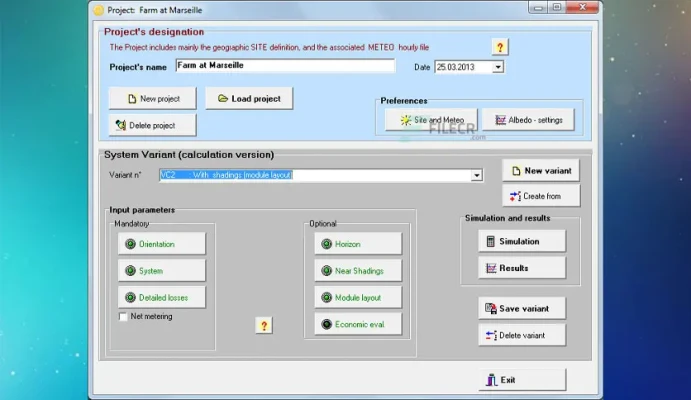Click the Create from variant button
The height and width of the screenshot is (400, 691).
coord(541,196)
